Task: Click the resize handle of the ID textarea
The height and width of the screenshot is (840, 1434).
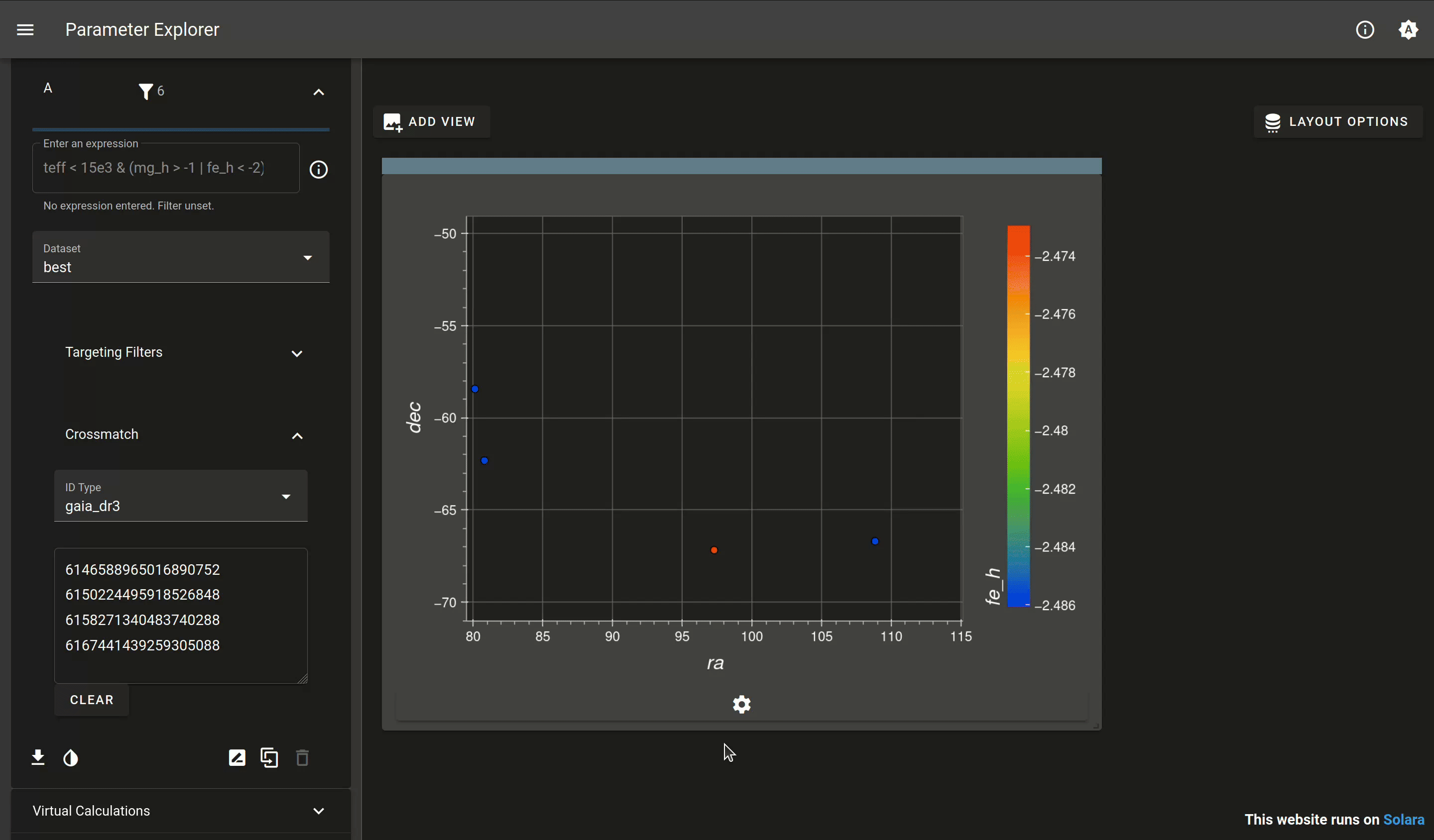Action: 303,678
